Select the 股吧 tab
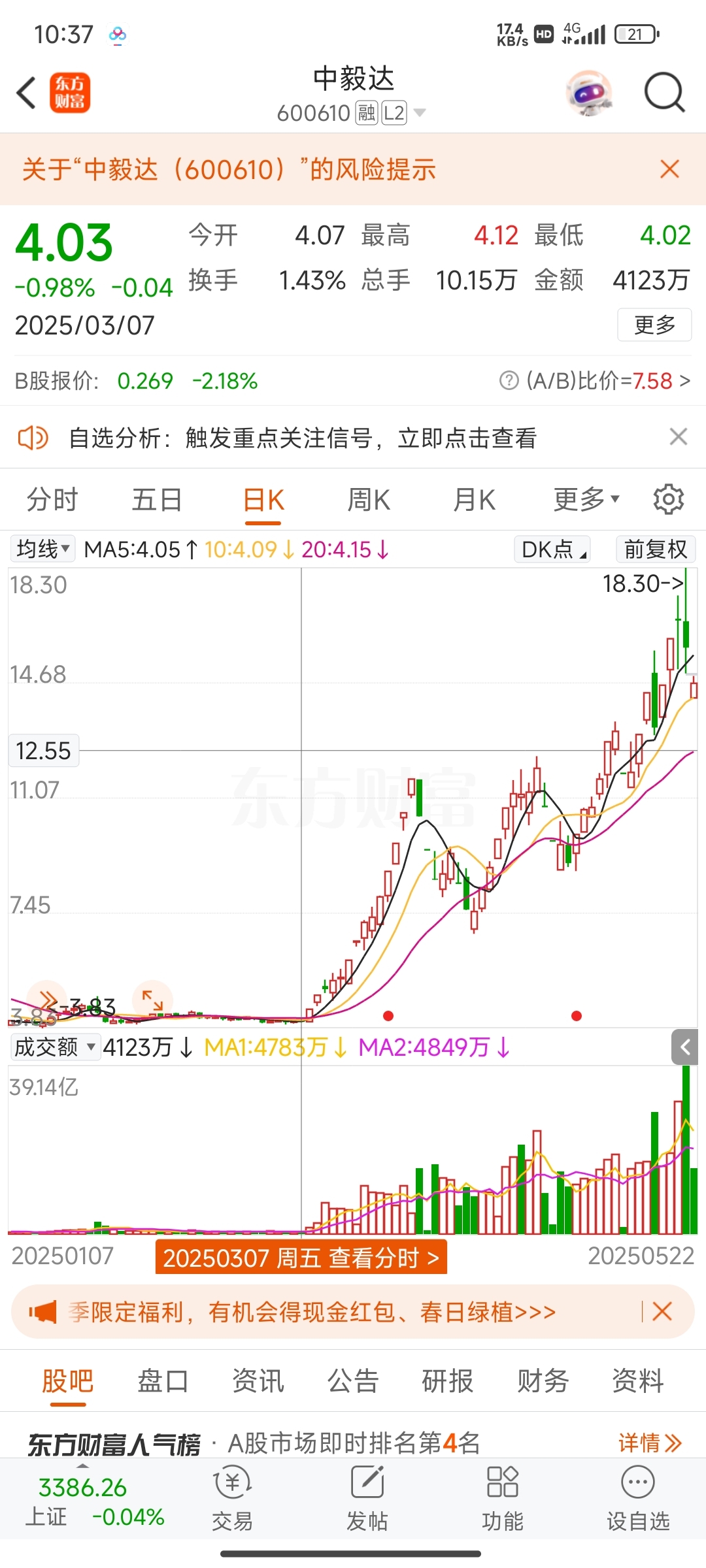Screen dimensions: 706x1568 click(68, 1381)
